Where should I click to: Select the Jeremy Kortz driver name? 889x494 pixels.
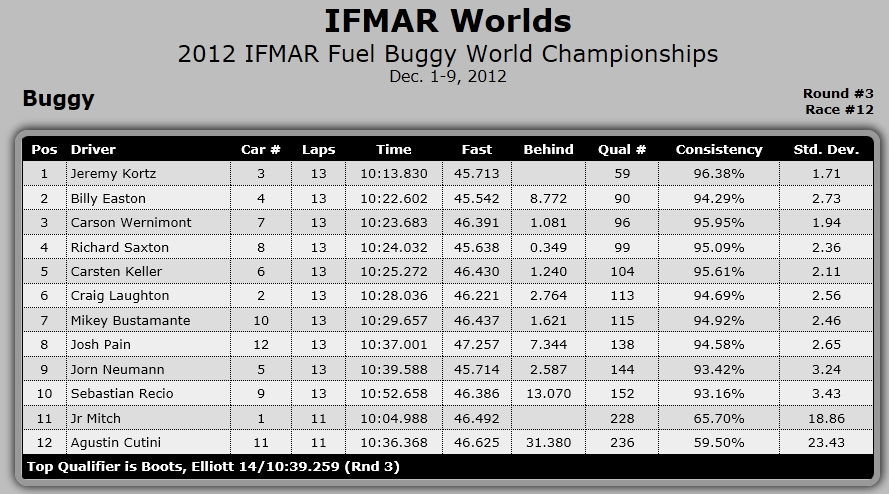(113, 174)
